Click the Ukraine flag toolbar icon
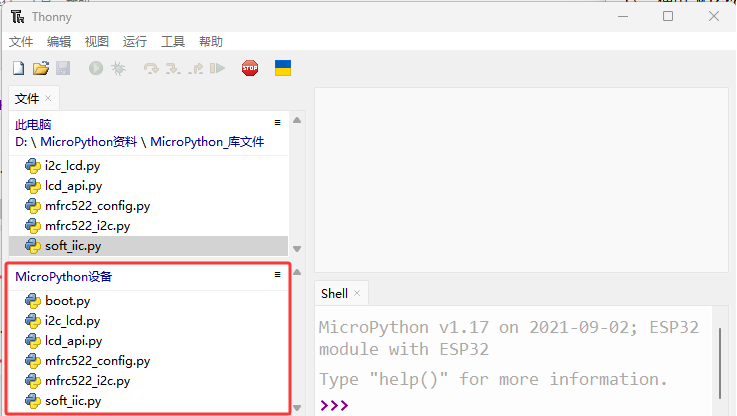 283,68
